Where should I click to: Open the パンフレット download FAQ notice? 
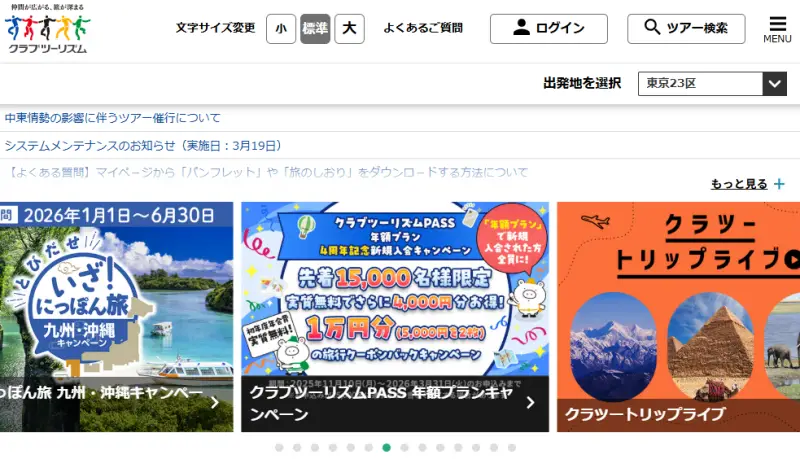click(x=267, y=172)
